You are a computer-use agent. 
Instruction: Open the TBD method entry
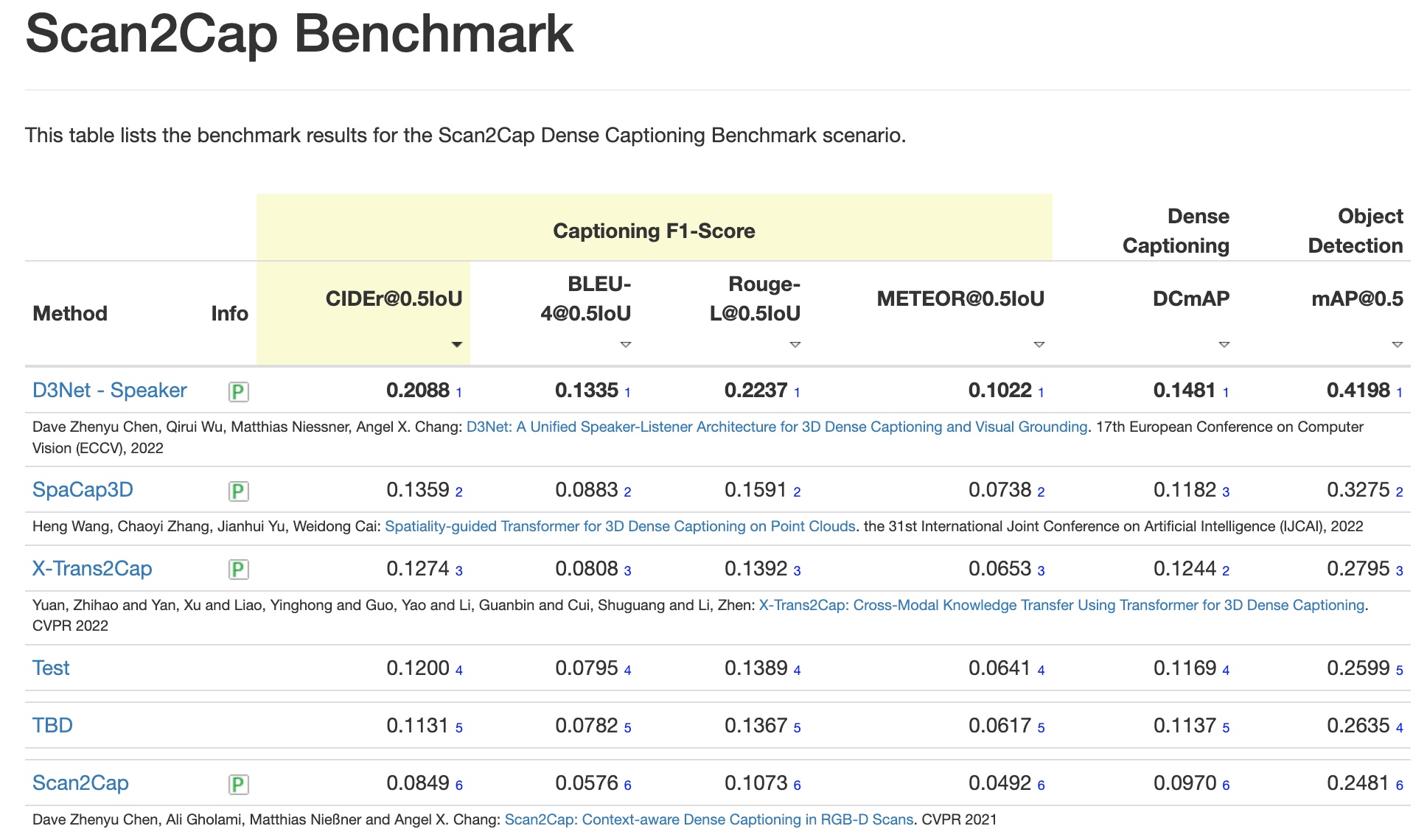pyautogui.click(x=52, y=725)
